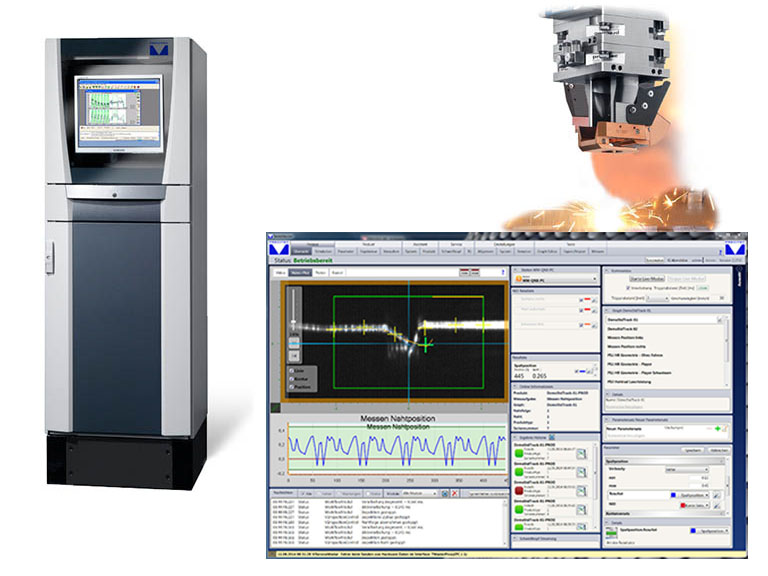Select 'PIG HR Geometrie - Player Schweissen' graph
The width and height of the screenshot is (768, 576).
(x=639, y=373)
